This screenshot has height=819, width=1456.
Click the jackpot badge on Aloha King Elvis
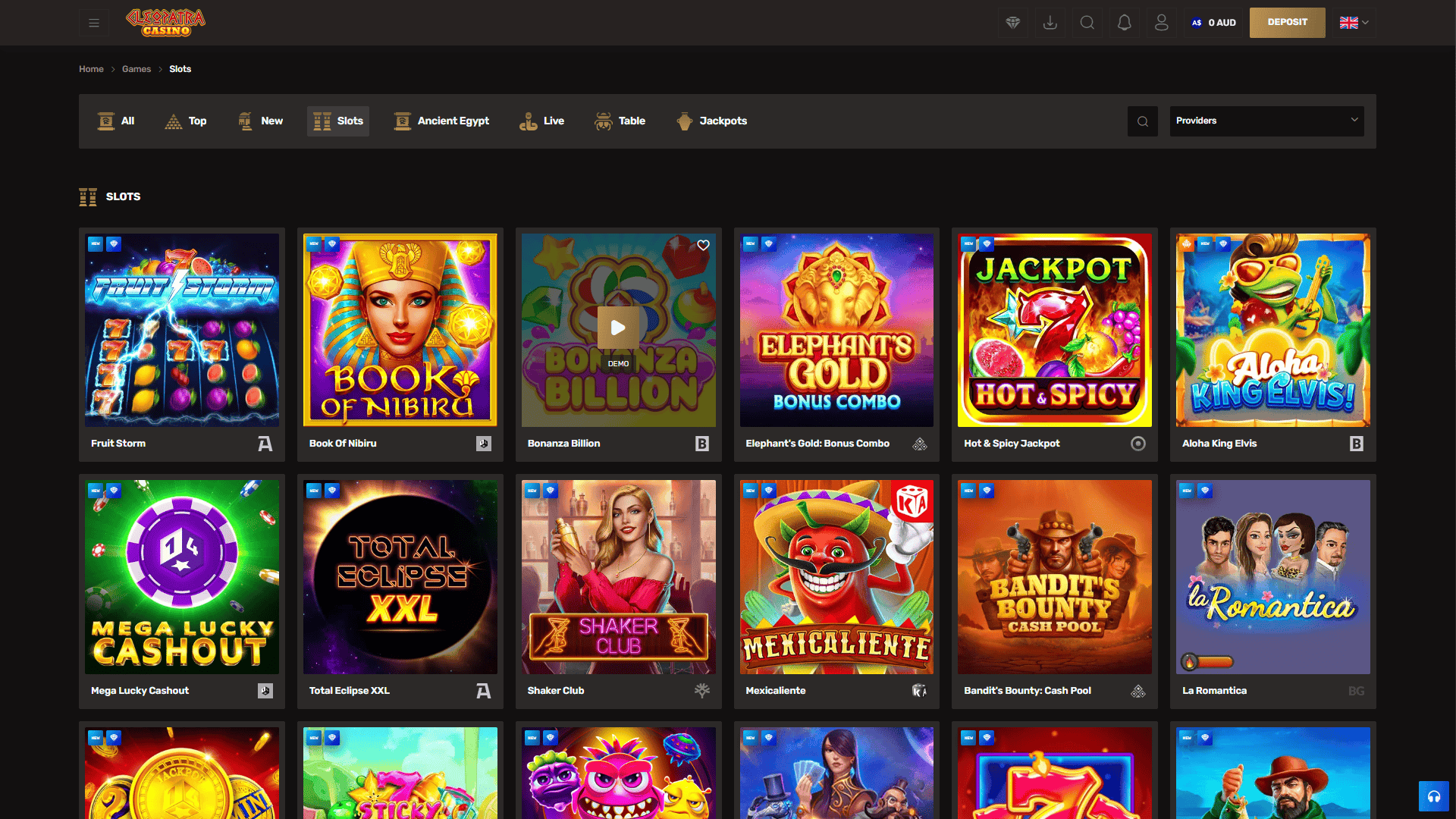click(x=1187, y=244)
